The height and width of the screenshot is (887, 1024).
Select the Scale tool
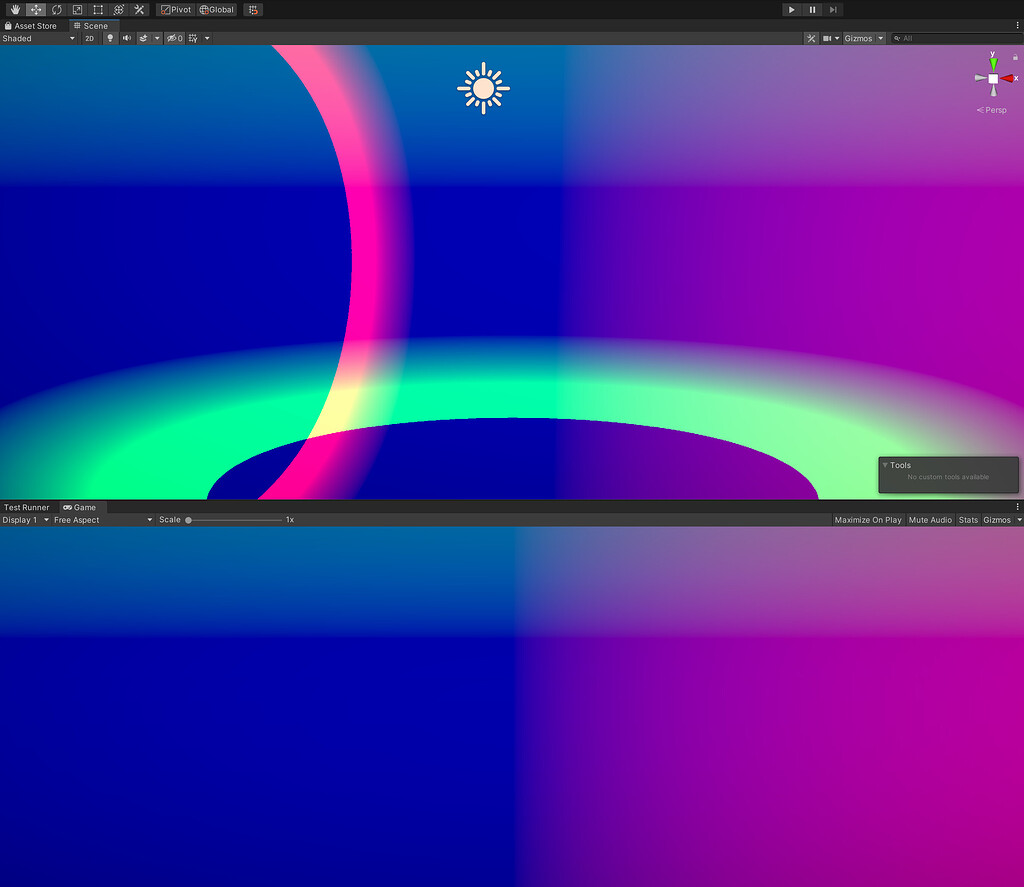tap(77, 9)
